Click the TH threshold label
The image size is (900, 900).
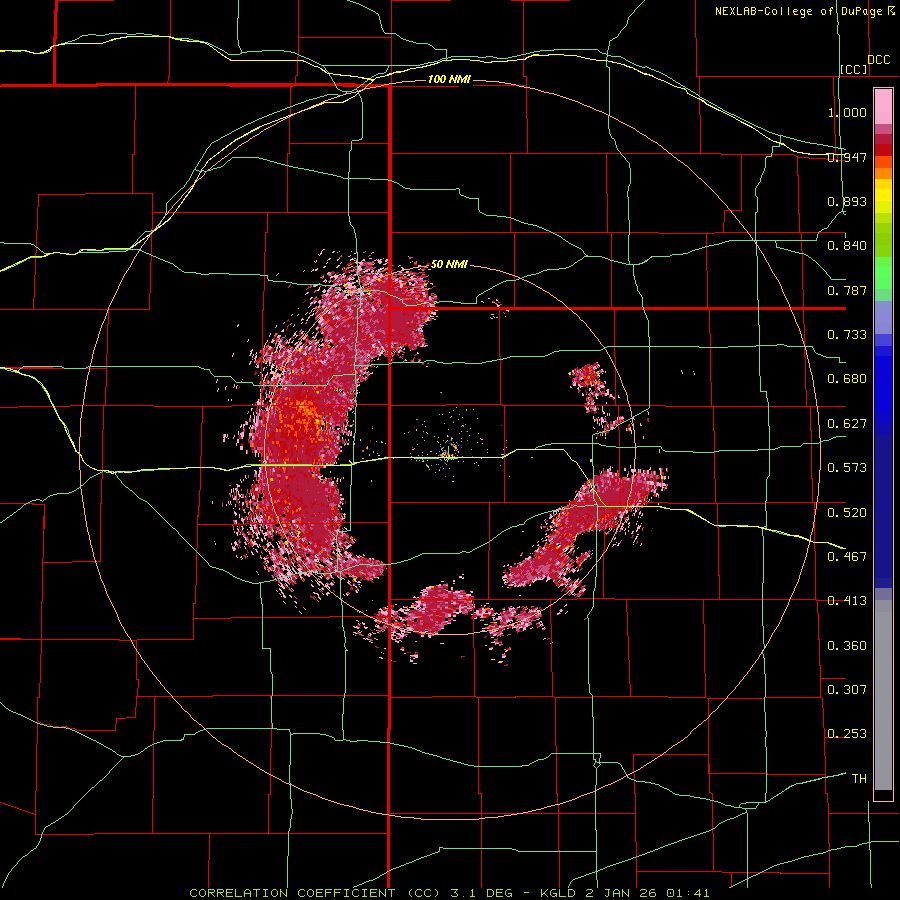coord(859,779)
